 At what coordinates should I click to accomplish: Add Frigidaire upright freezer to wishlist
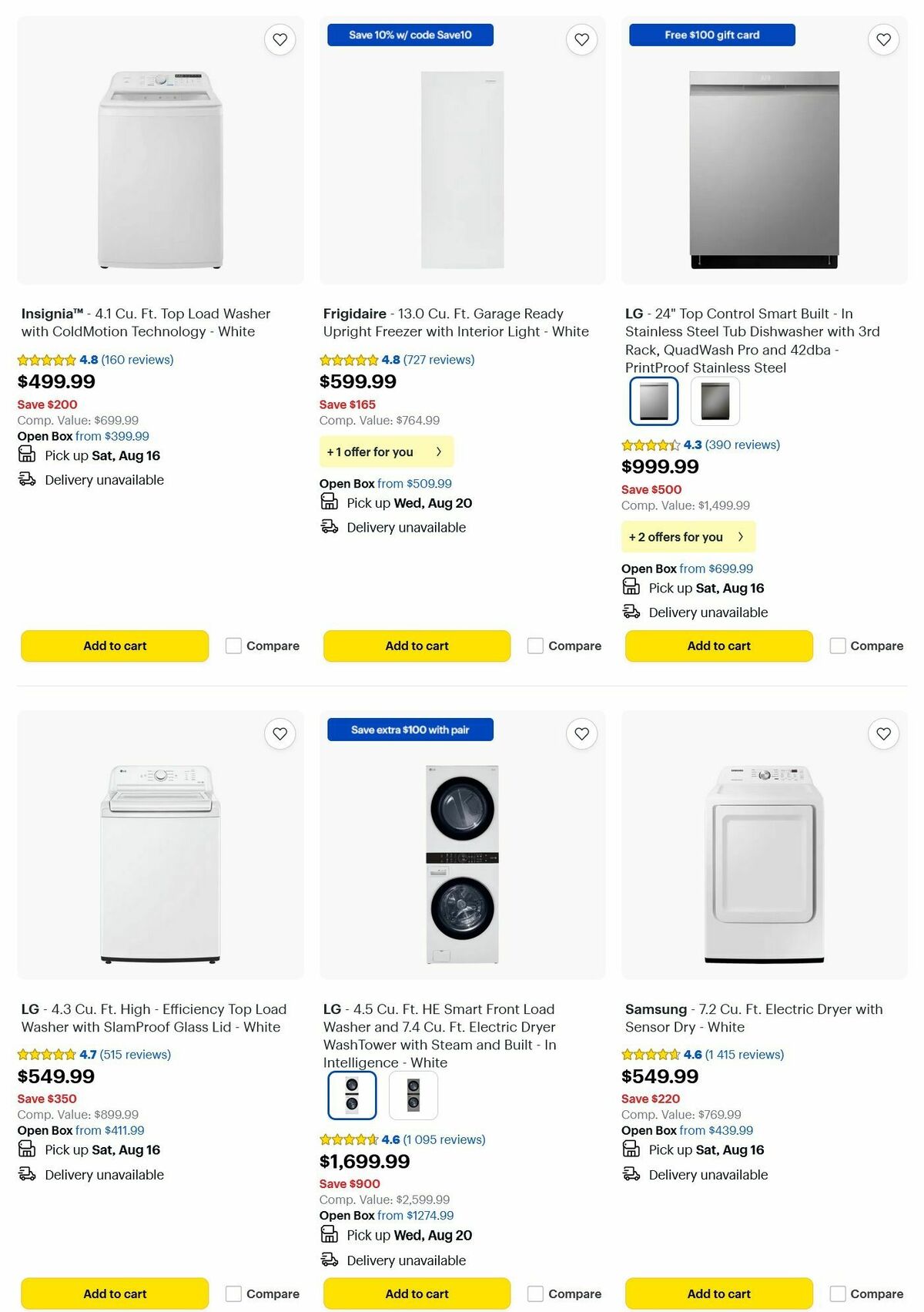pyautogui.click(x=581, y=39)
